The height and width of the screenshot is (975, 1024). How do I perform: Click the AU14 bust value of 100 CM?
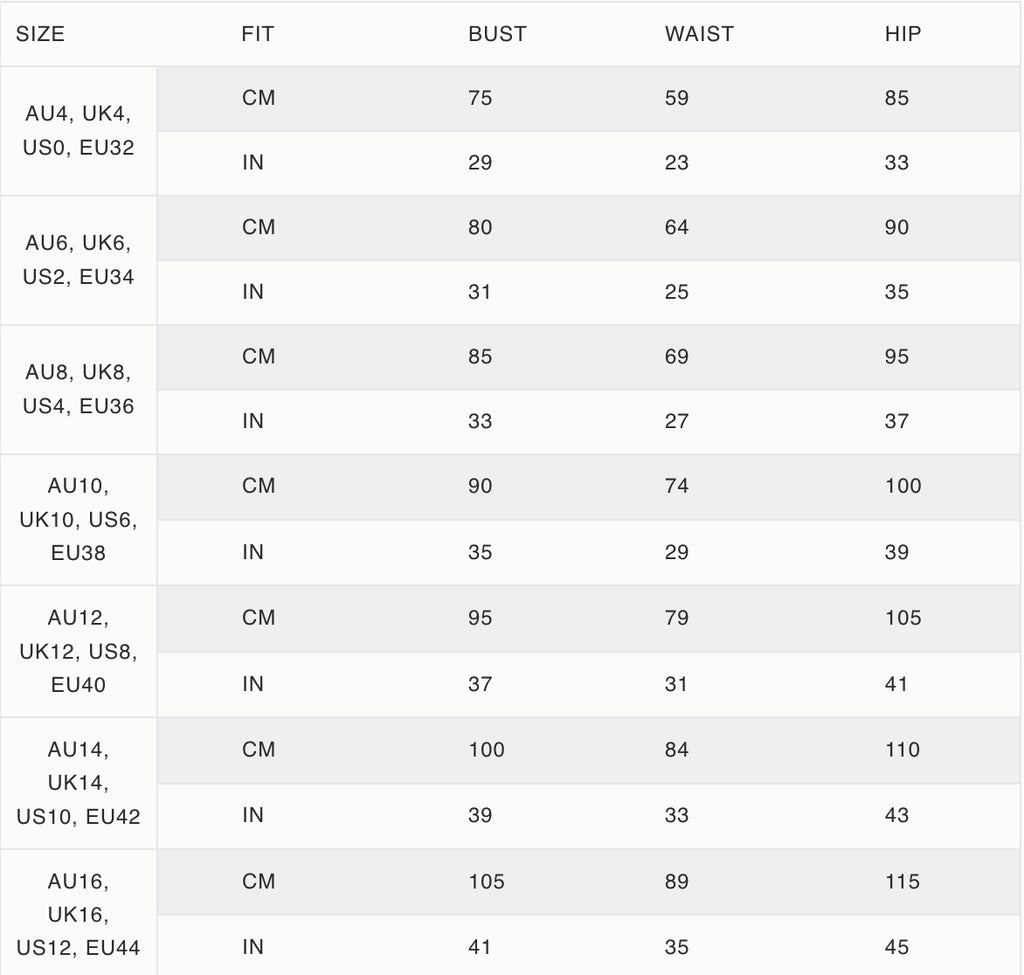(487, 750)
